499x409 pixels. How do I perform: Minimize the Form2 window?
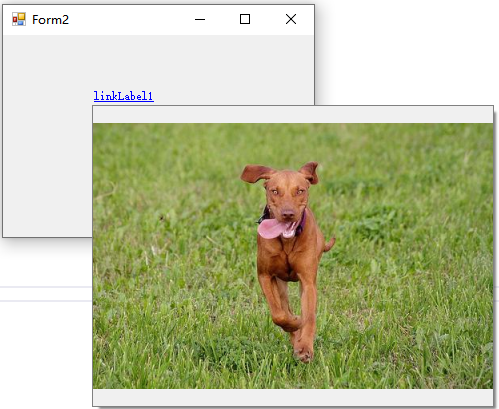pyautogui.click(x=200, y=19)
